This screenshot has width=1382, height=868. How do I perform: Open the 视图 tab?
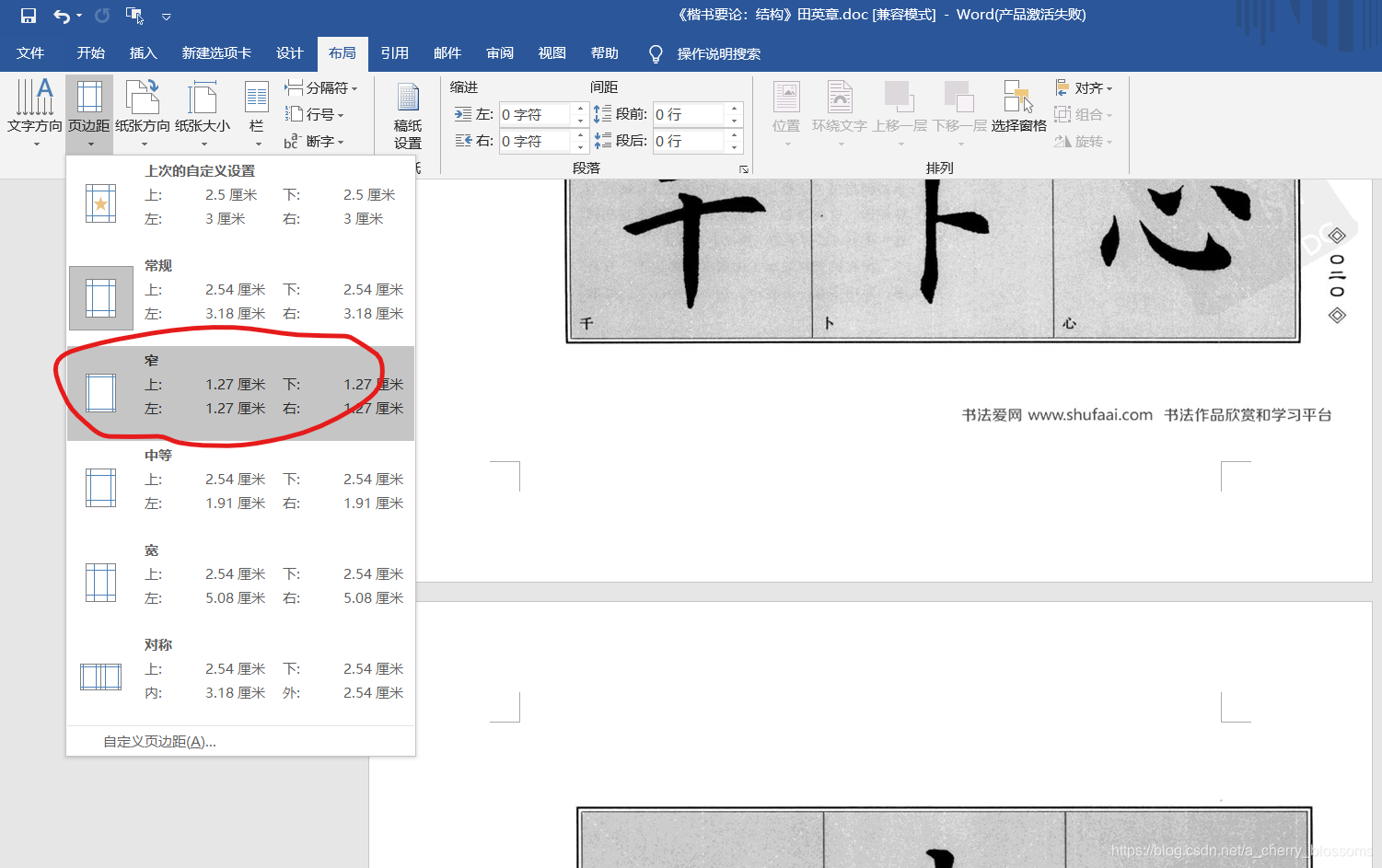552,53
